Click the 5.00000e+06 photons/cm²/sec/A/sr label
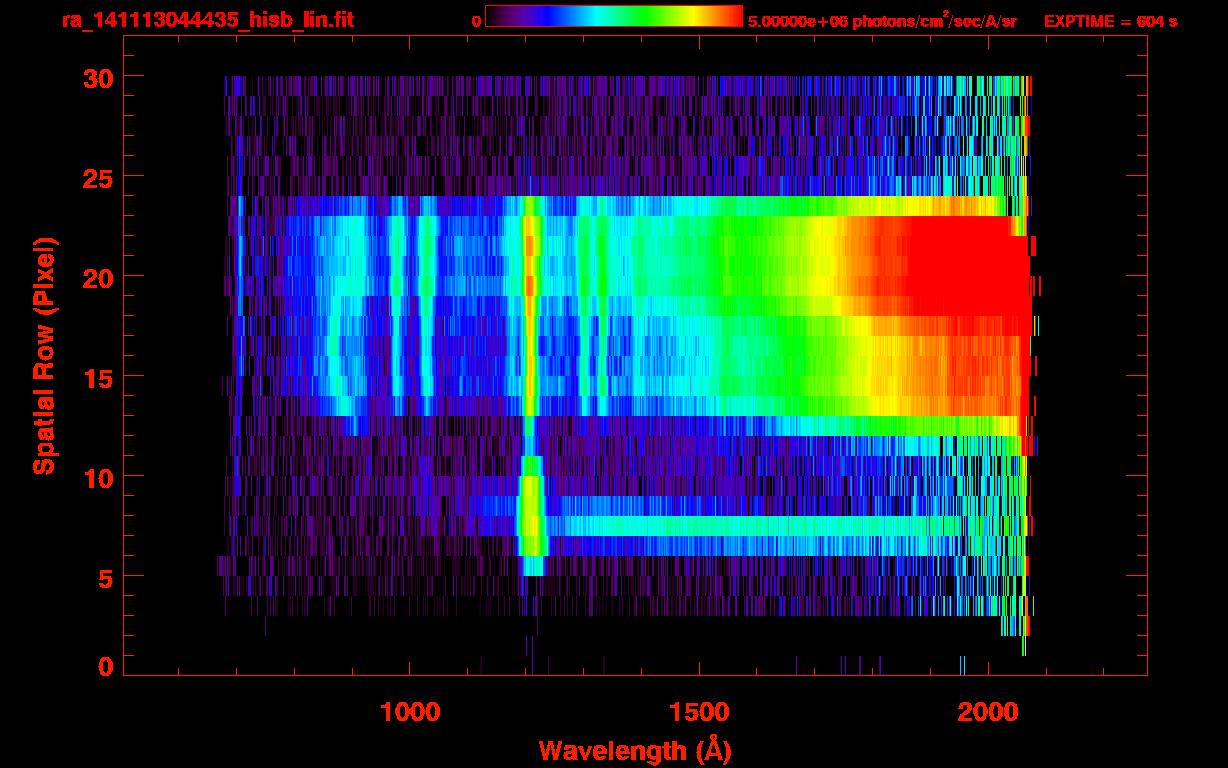The width and height of the screenshot is (1228, 768). click(x=882, y=20)
